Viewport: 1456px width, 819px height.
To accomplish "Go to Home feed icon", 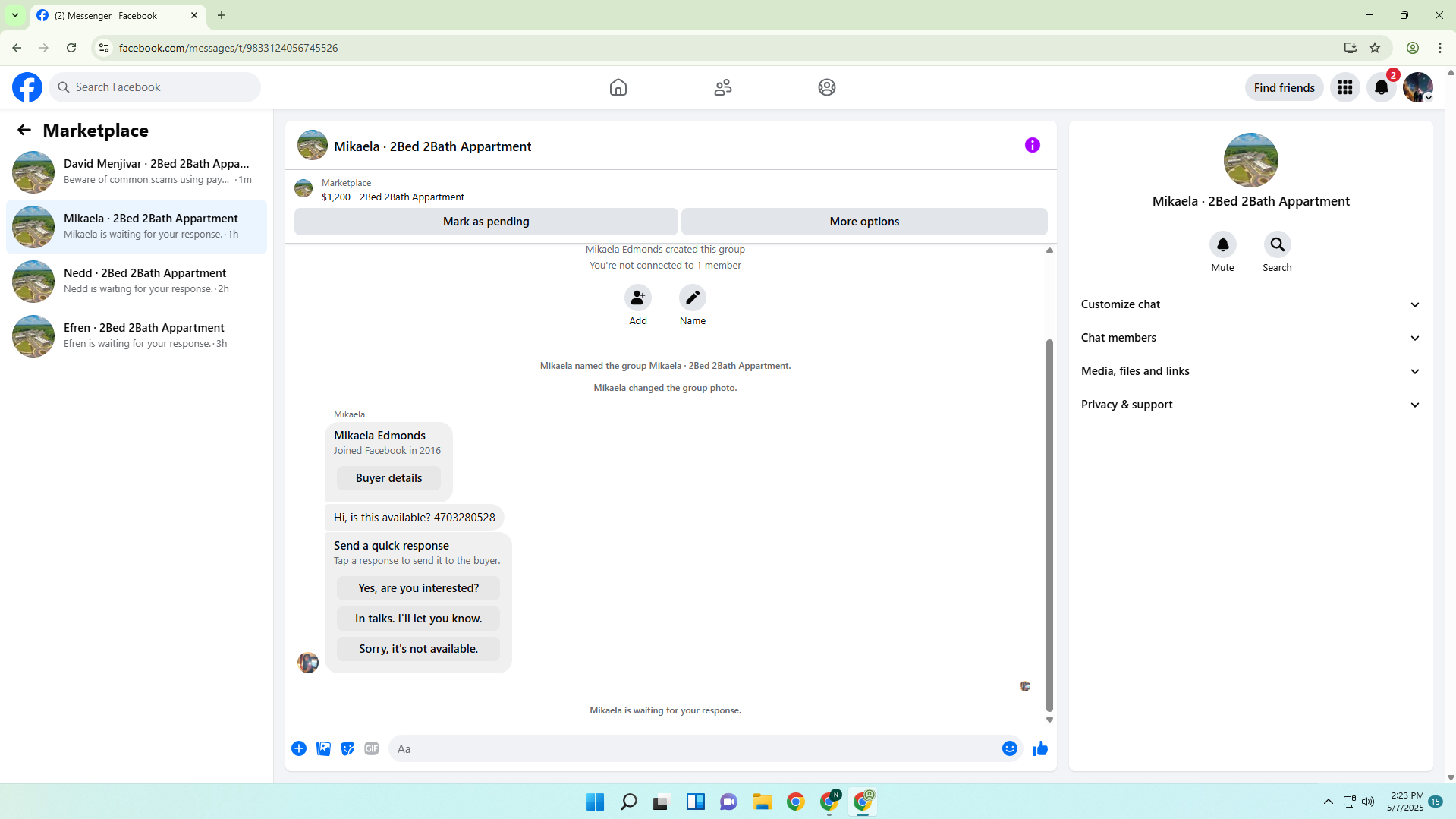I will pos(618,87).
